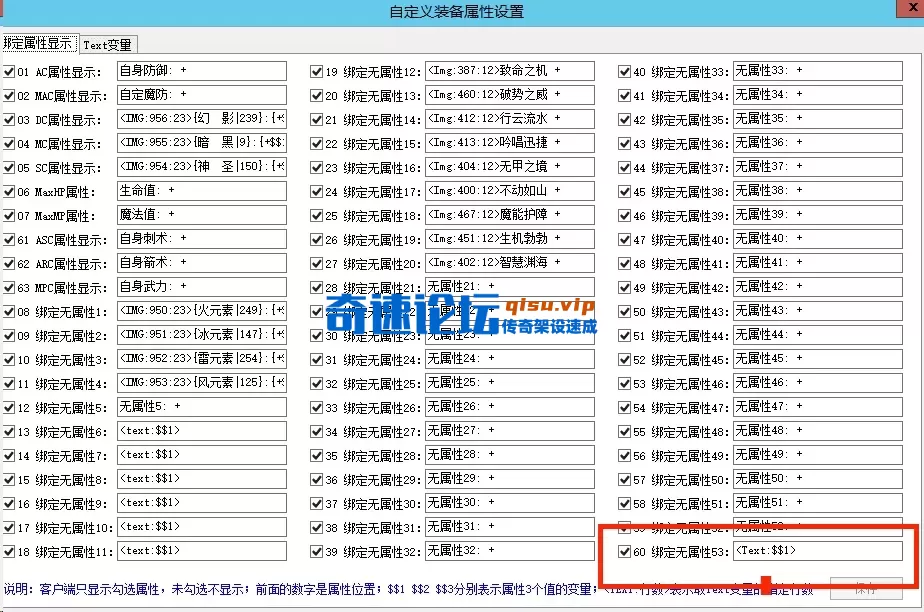
Task: Click the 火元素 field for 绑定无属性1
Action: [201, 311]
